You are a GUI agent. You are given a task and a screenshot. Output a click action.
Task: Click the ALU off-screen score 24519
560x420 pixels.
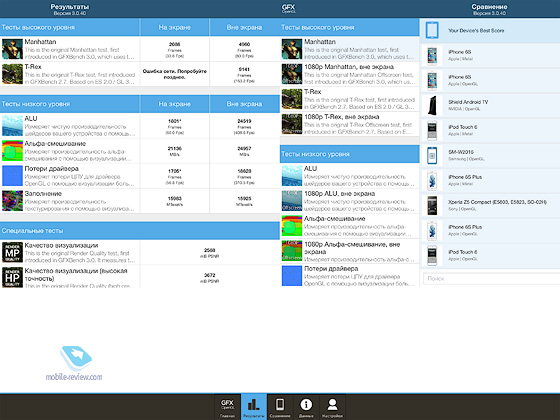click(x=244, y=127)
